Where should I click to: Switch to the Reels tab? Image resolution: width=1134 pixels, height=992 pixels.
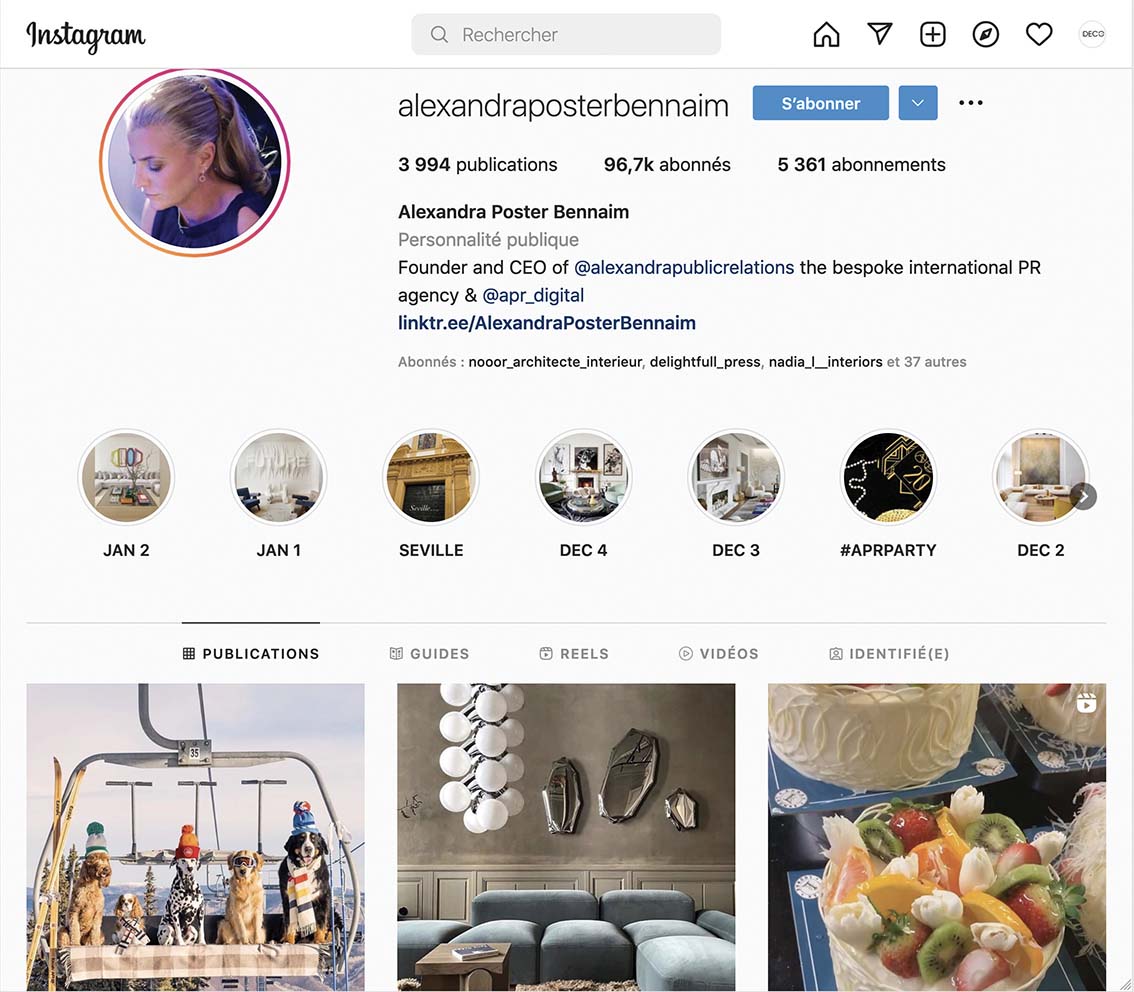click(x=574, y=654)
